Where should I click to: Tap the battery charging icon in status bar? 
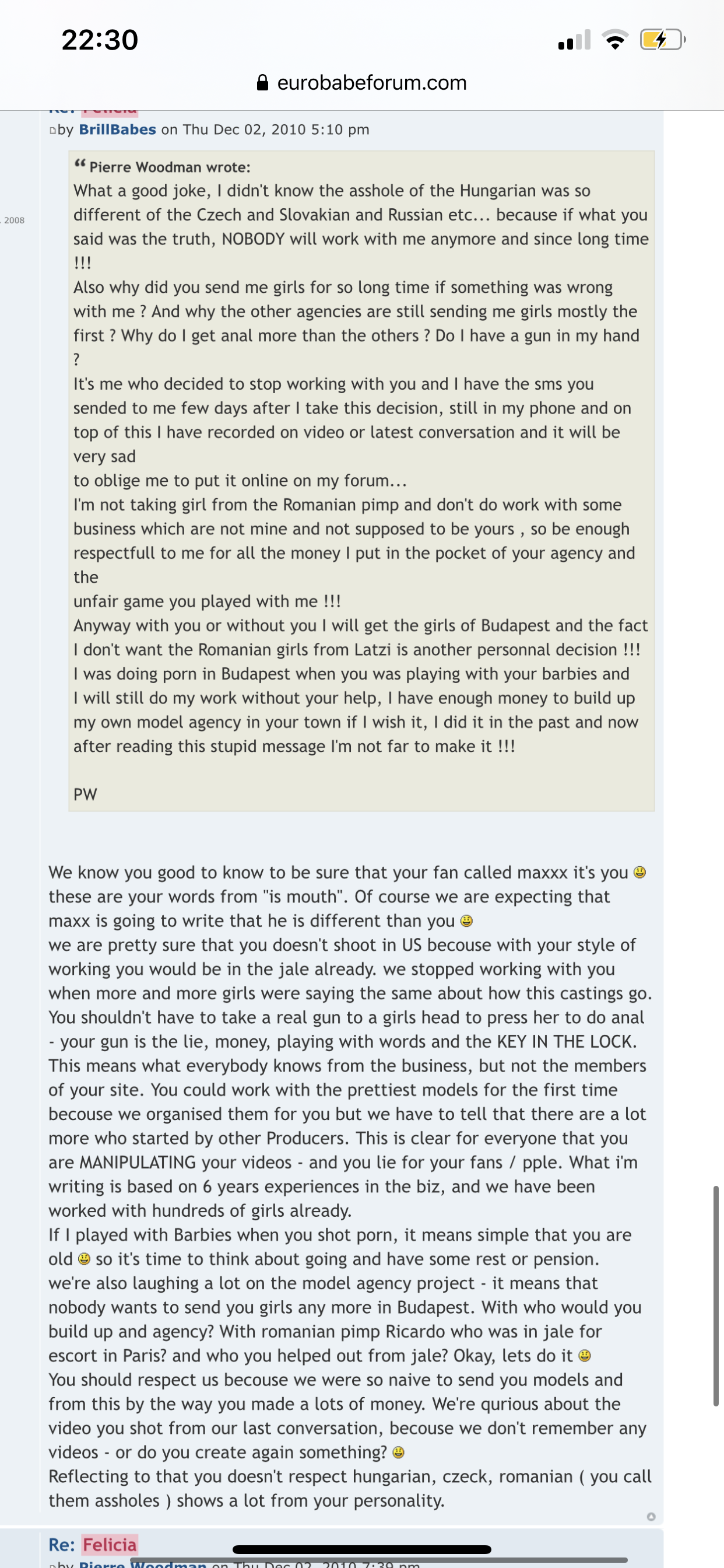pyautogui.click(x=662, y=40)
